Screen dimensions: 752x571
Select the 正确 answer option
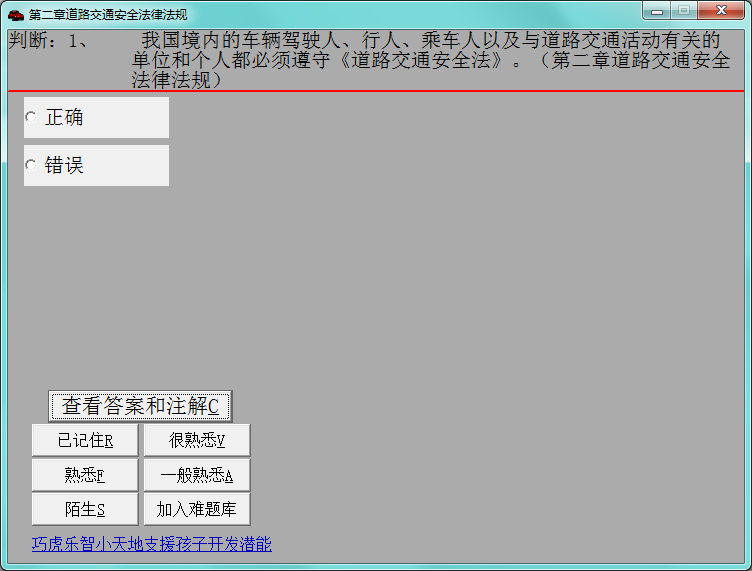[x=96, y=117]
